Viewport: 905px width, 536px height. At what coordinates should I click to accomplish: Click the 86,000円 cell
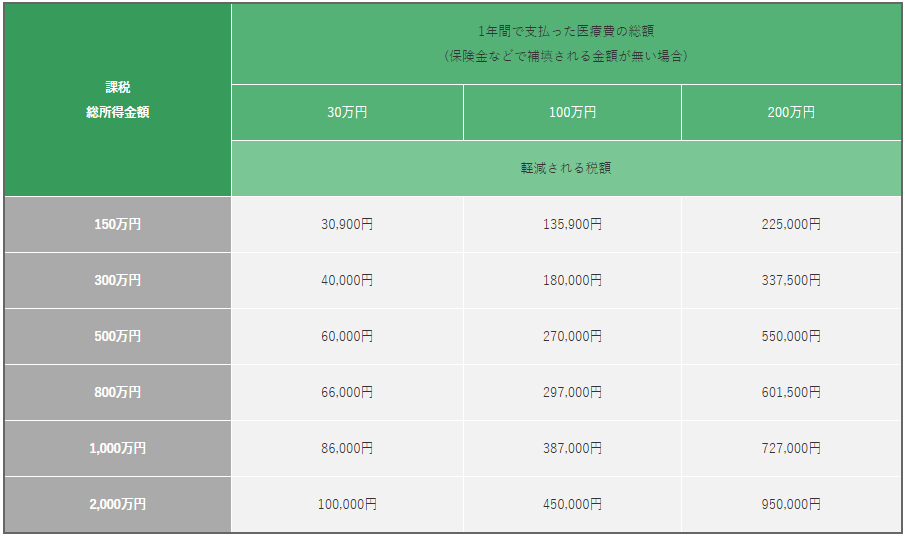[x=347, y=448]
